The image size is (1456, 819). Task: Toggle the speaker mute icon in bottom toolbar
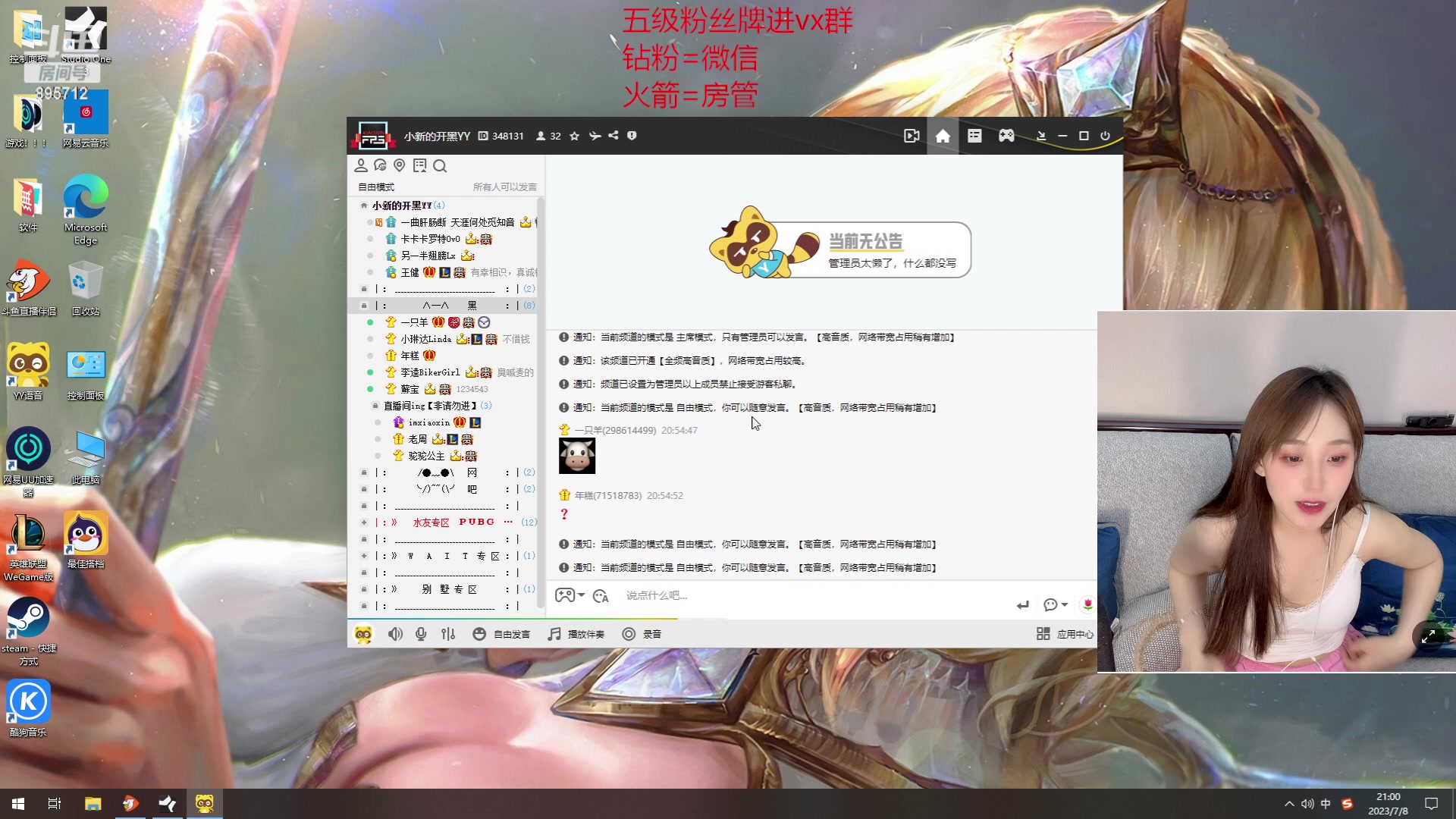395,633
